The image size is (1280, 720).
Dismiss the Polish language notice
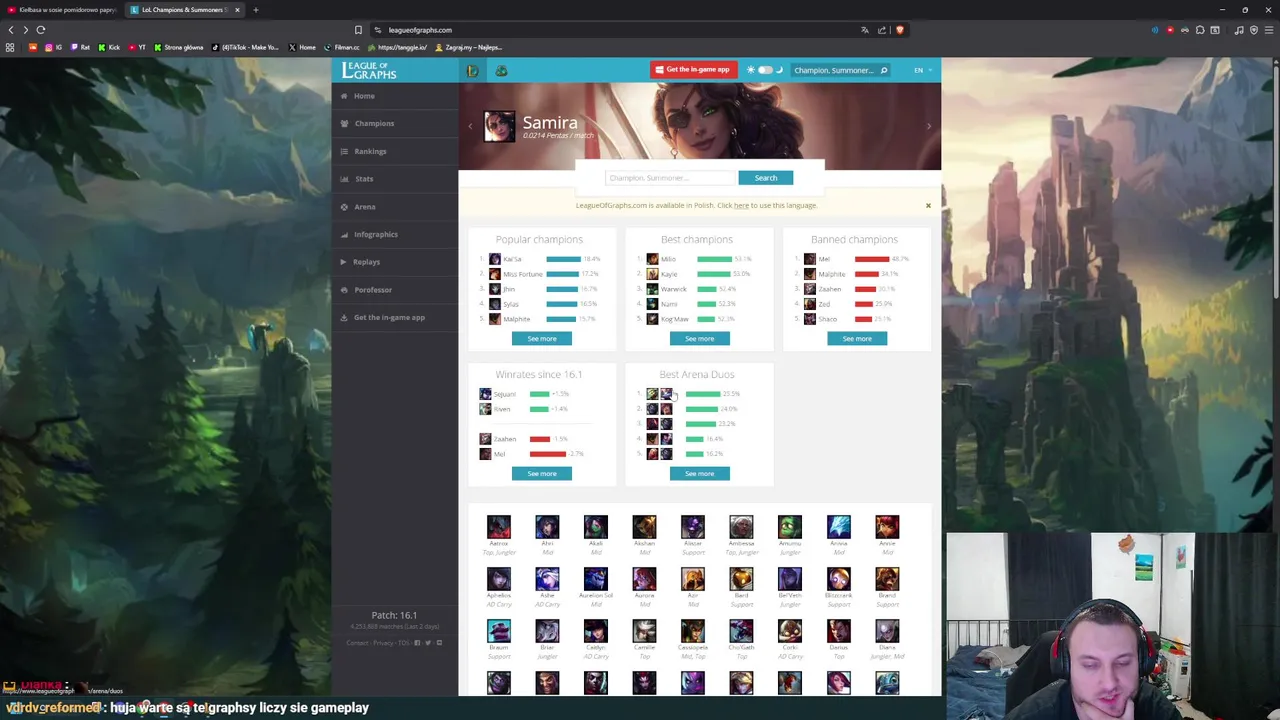928,205
